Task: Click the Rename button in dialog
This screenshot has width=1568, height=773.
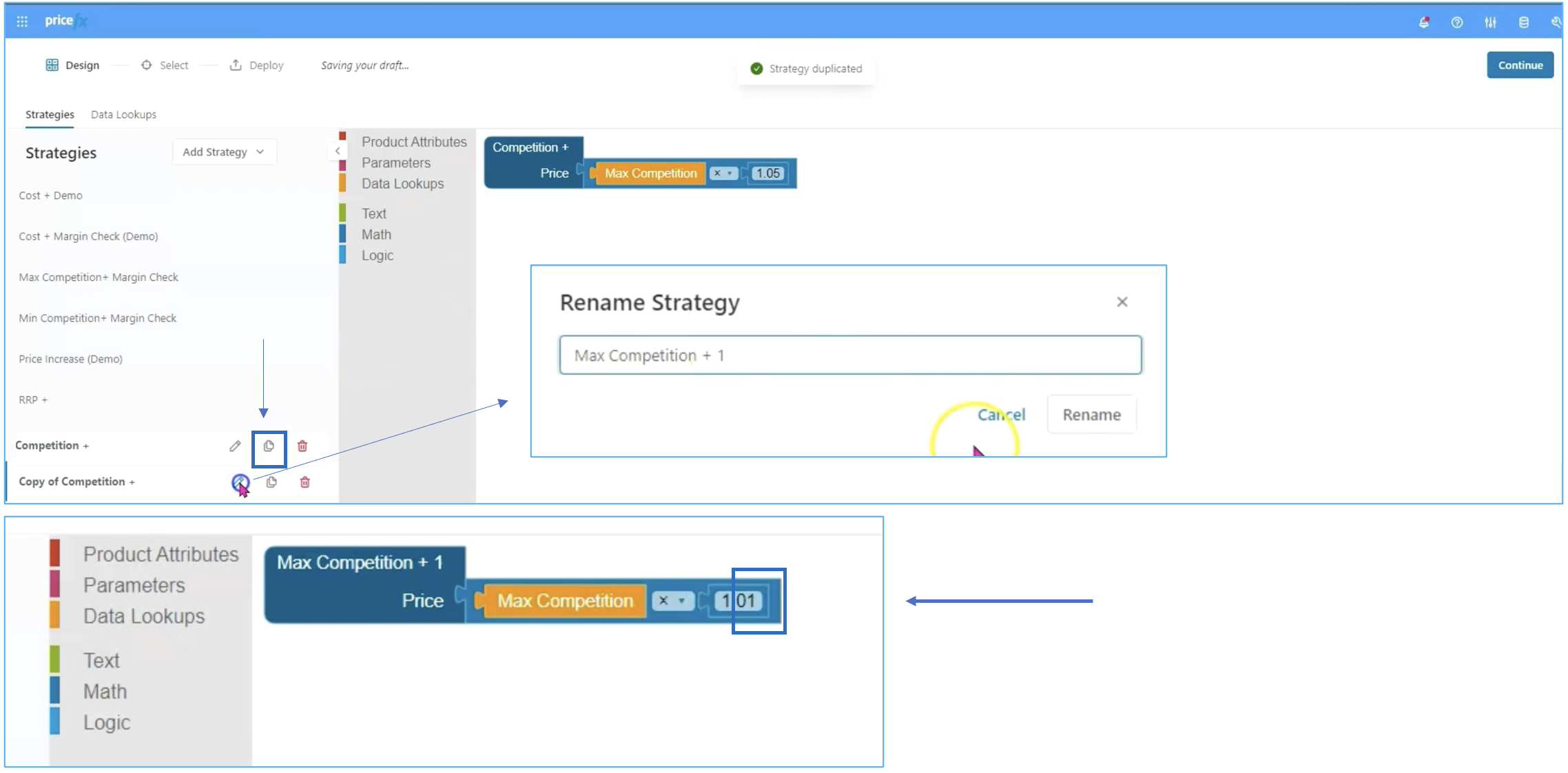Action: [1091, 414]
